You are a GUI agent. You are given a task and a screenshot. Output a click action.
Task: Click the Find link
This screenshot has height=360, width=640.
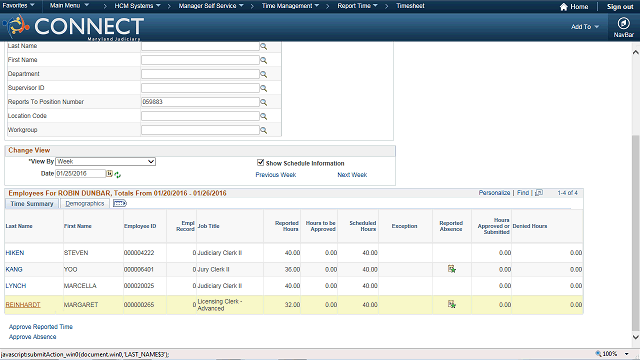pos(523,193)
